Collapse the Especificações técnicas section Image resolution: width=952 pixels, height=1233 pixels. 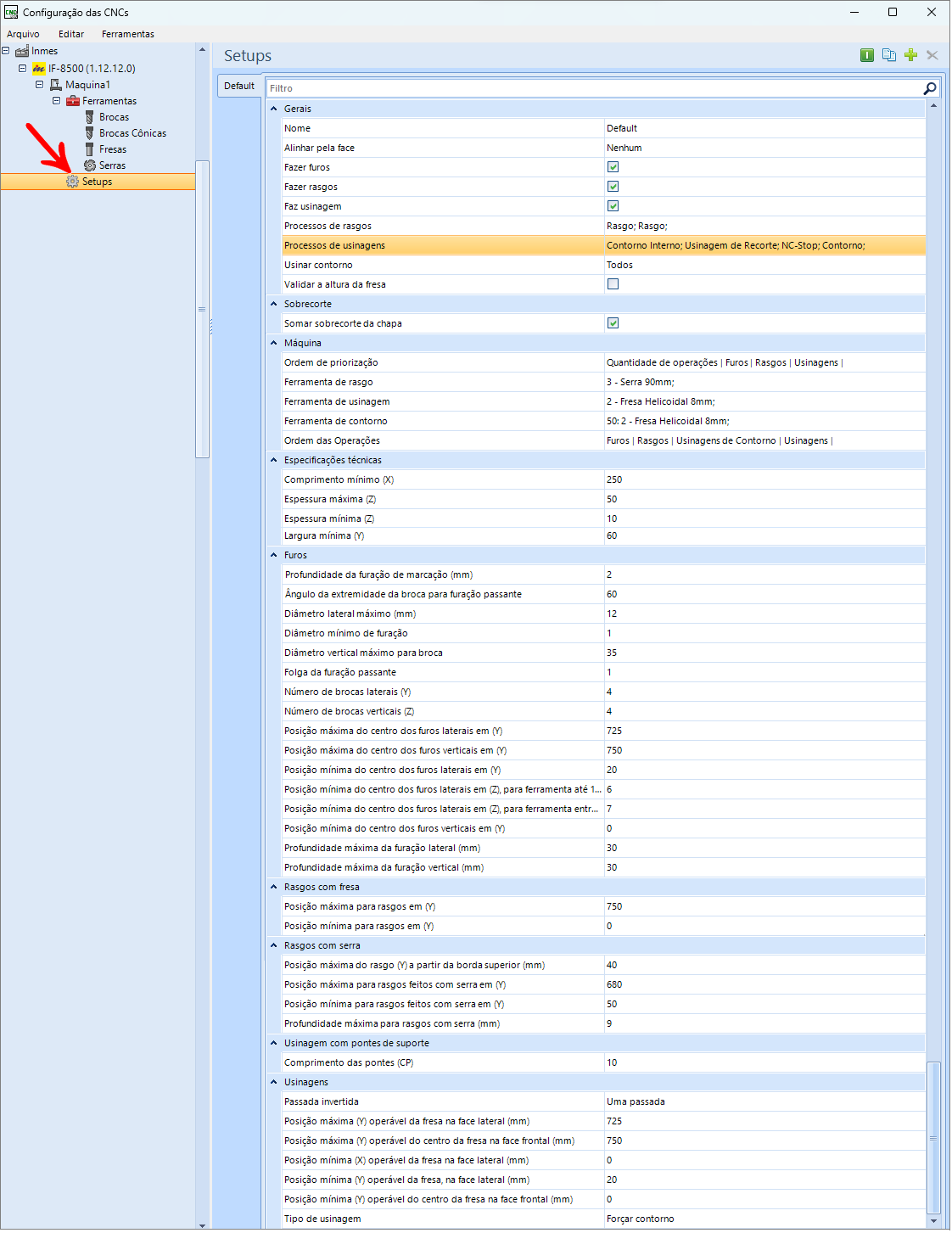(274, 460)
